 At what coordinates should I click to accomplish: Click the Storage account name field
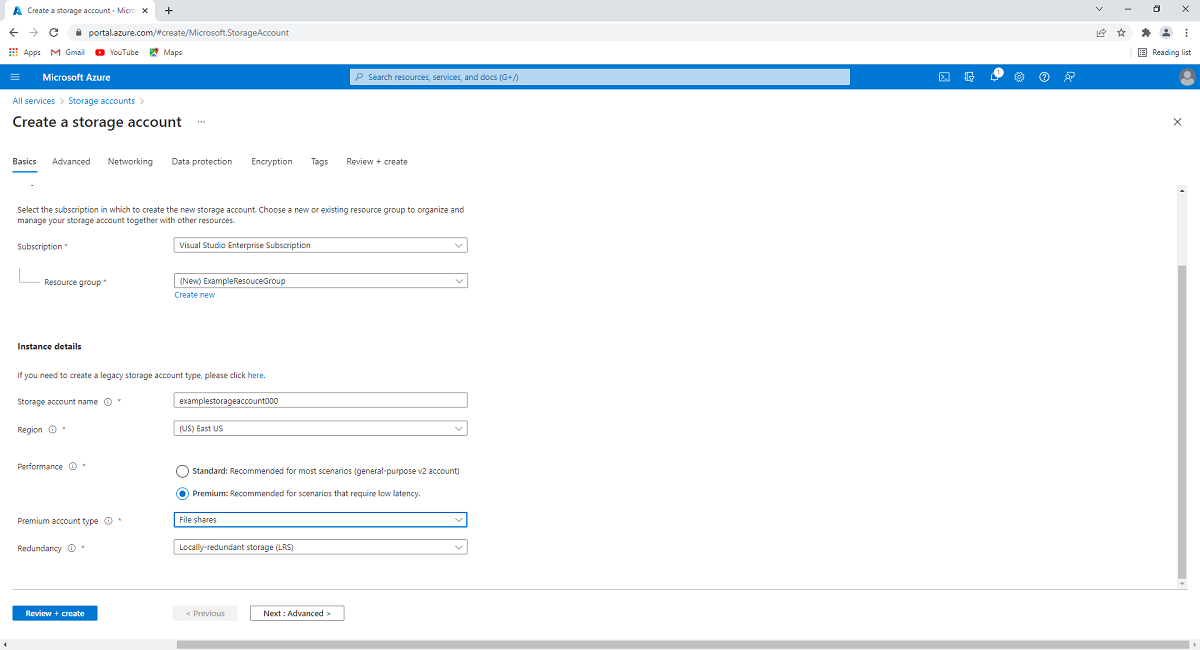point(321,401)
